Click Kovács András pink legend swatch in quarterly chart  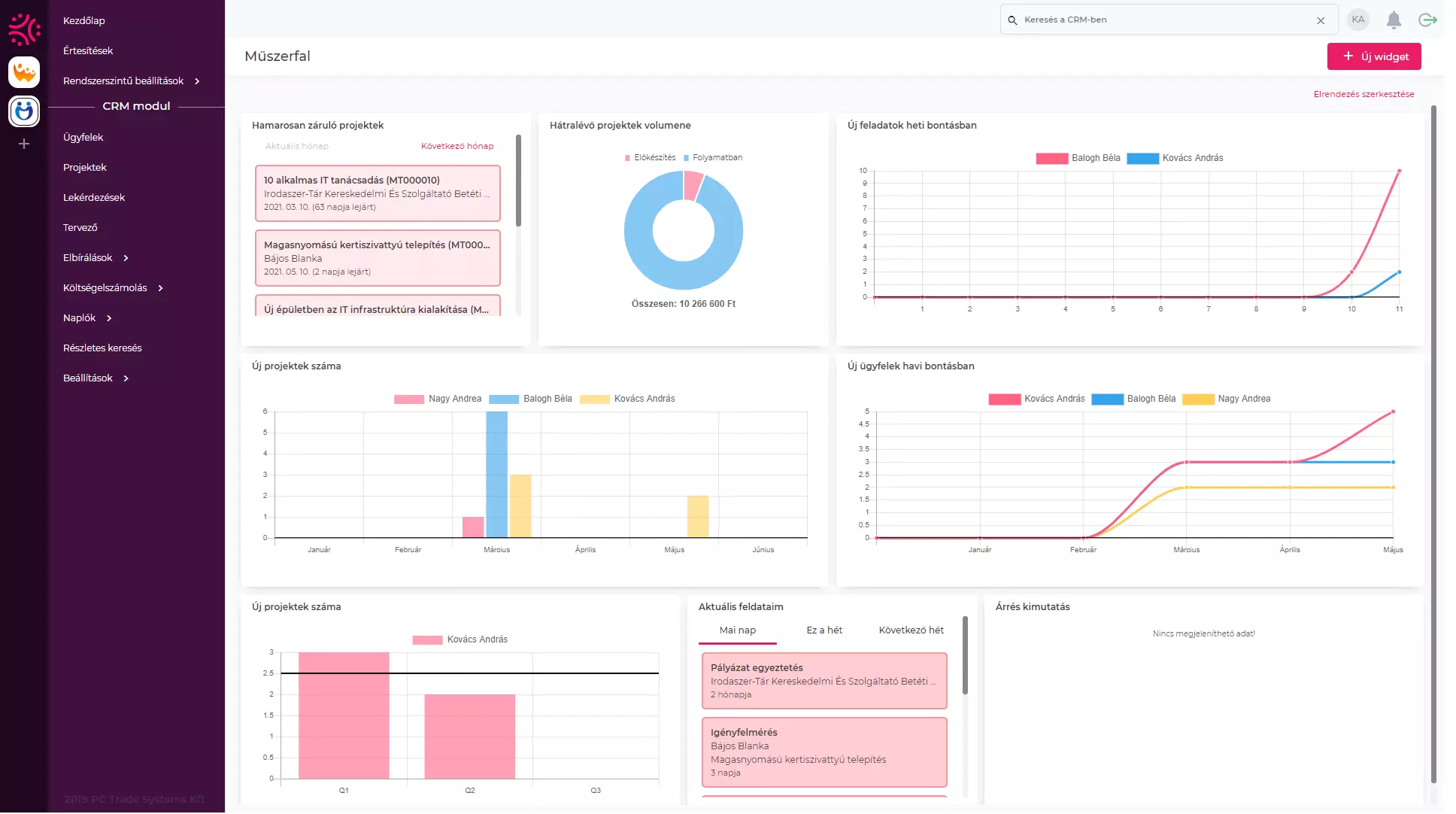point(427,640)
